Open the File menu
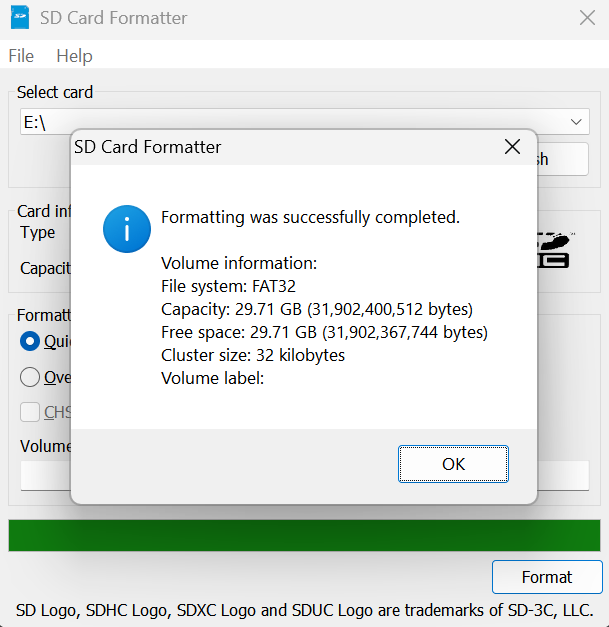The height and width of the screenshot is (627, 609). 21,56
